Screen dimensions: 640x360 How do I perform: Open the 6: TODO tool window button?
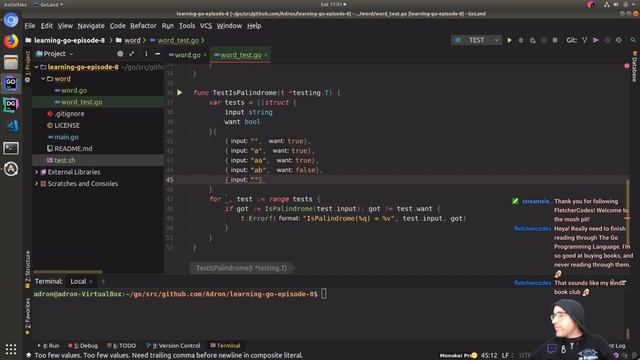click(121, 345)
